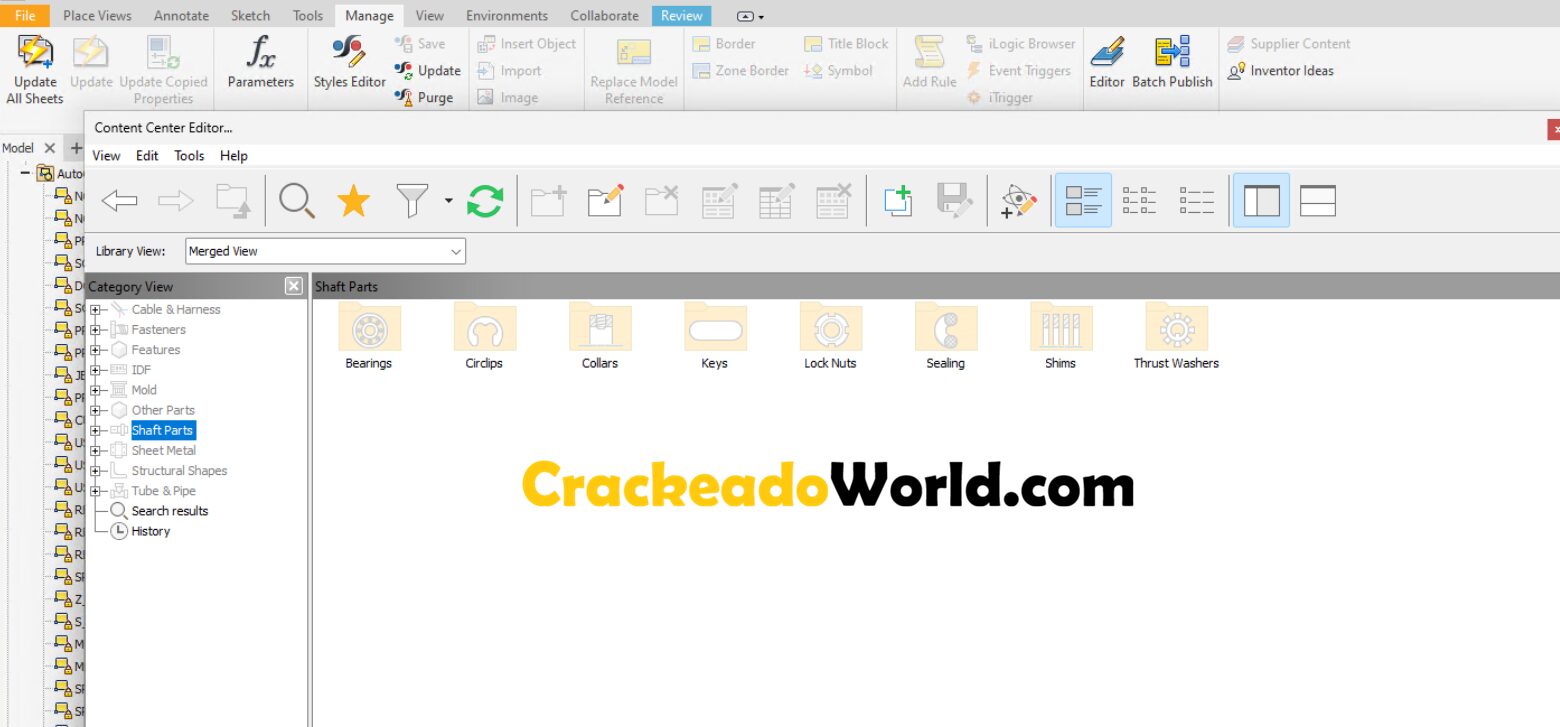The width and height of the screenshot is (1560, 727).
Task: Click Batch Publish in the ribbon
Action: (1172, 63)
